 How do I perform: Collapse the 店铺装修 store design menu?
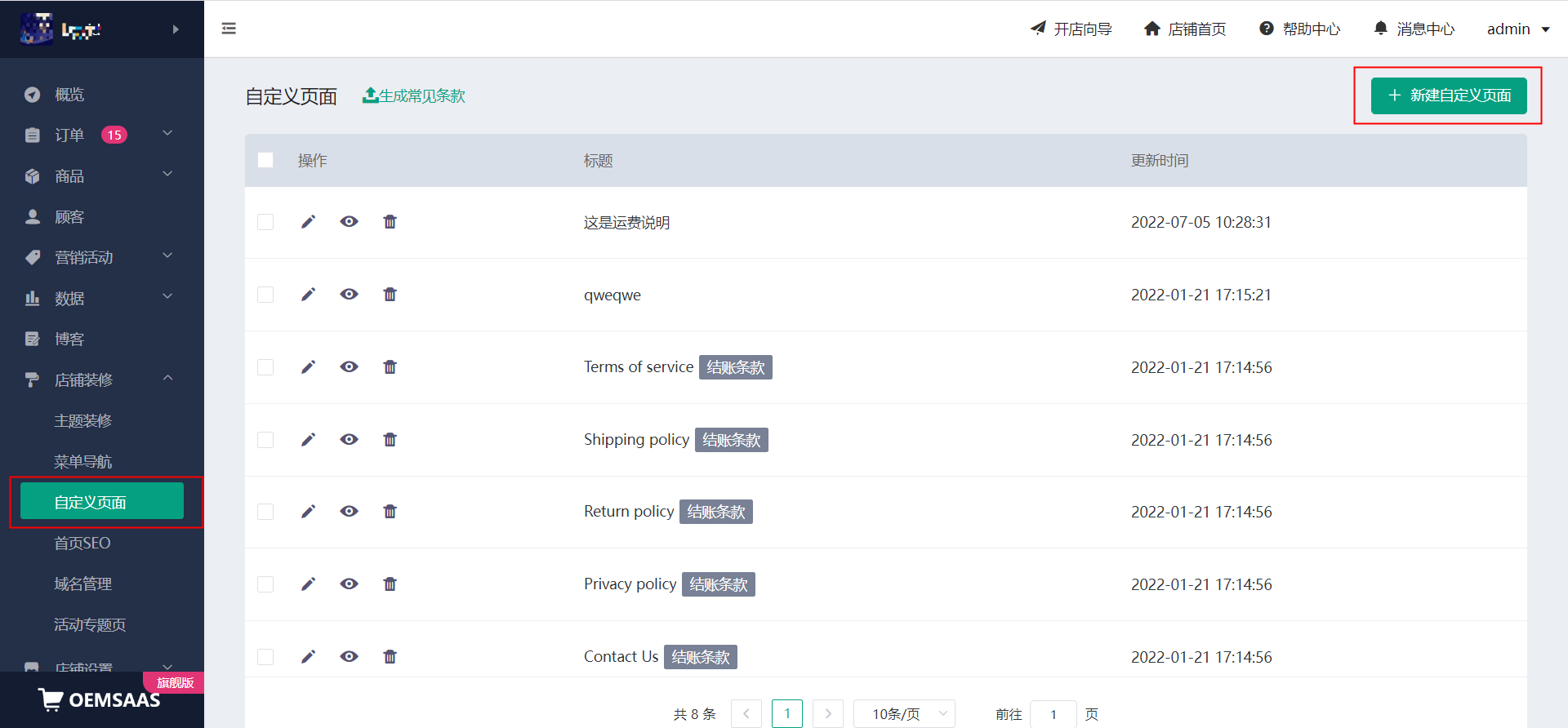102,380
